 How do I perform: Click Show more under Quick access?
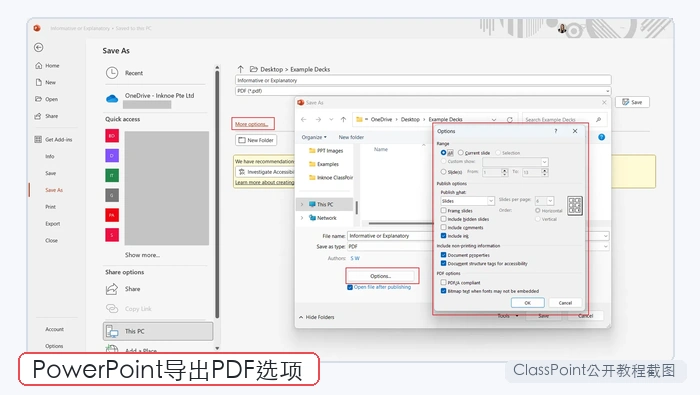(142, 255)
